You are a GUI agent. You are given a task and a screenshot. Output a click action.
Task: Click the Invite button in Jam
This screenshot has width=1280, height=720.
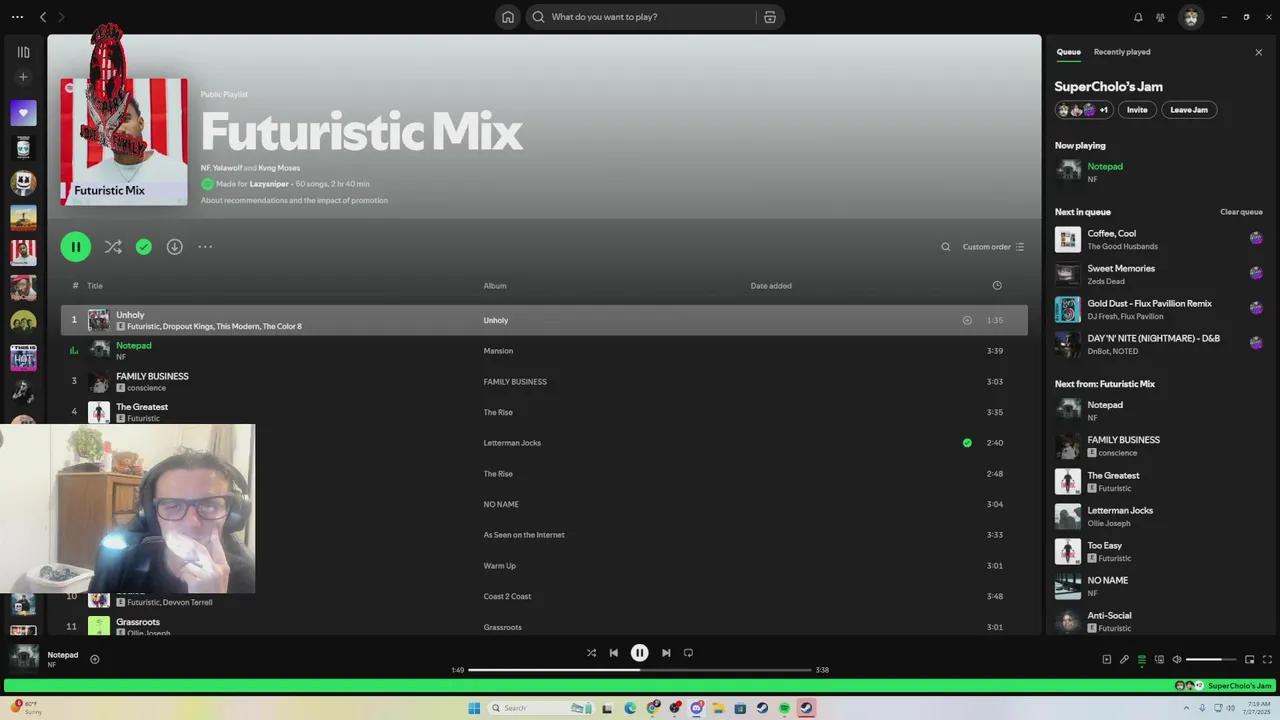click(1137, 110)
